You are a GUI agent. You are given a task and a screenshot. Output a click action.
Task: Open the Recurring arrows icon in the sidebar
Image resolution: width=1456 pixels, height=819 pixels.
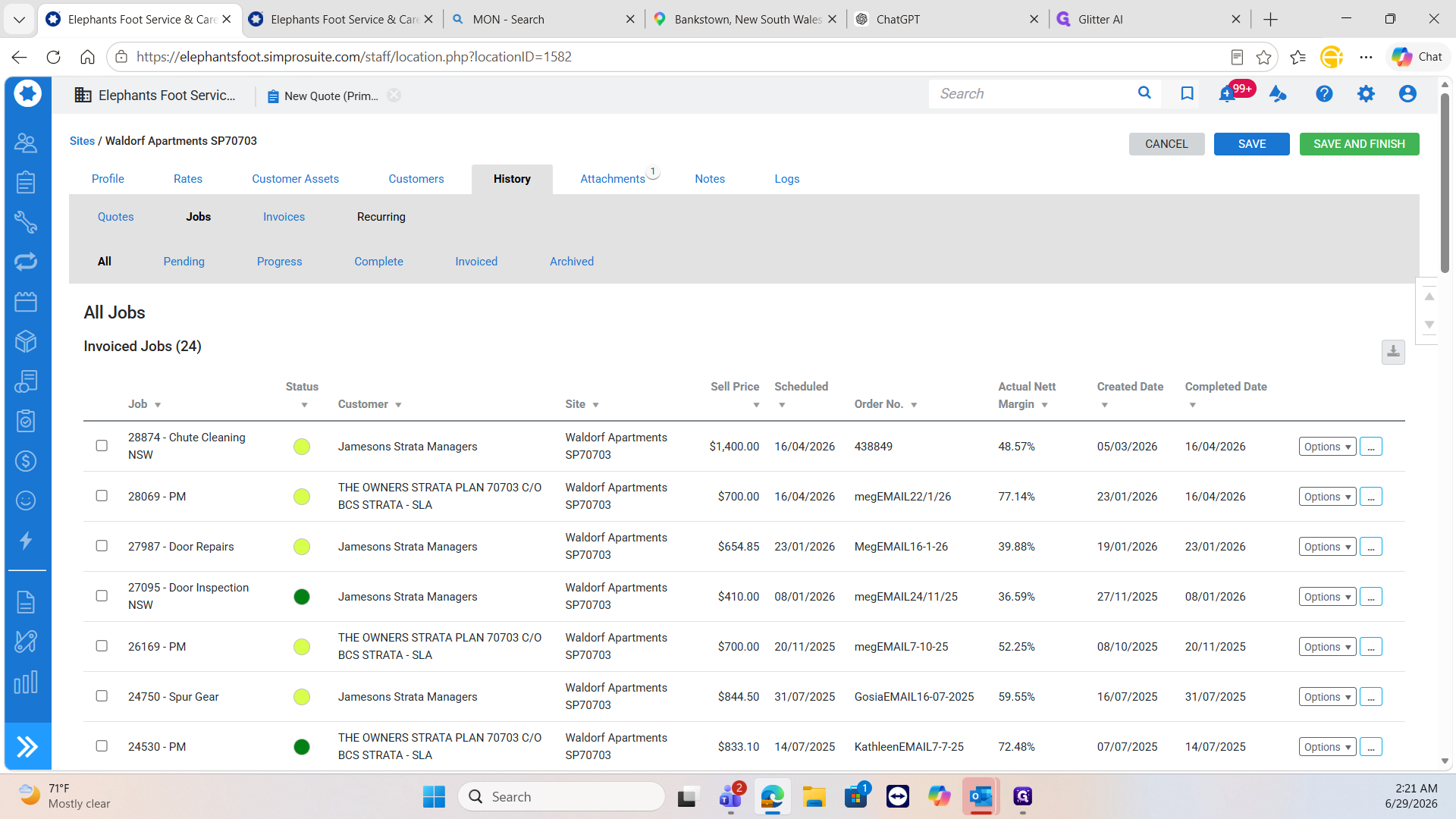tap(26, 262)
